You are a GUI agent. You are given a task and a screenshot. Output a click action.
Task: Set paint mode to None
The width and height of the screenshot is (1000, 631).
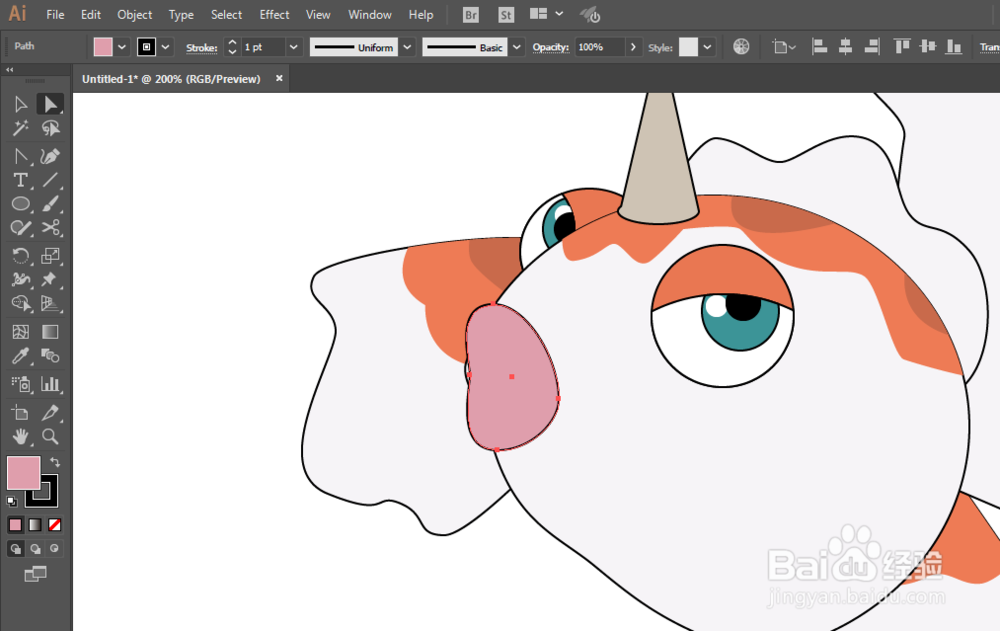[x=55, y=524]
